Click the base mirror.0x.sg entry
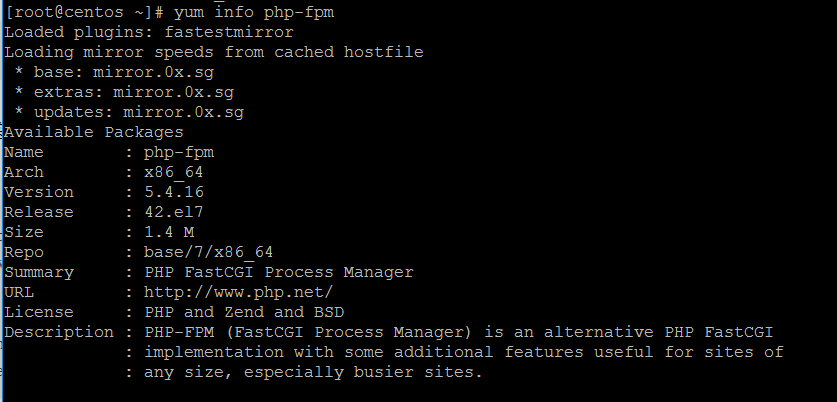837x402 pixels. (x=114, y=72)
